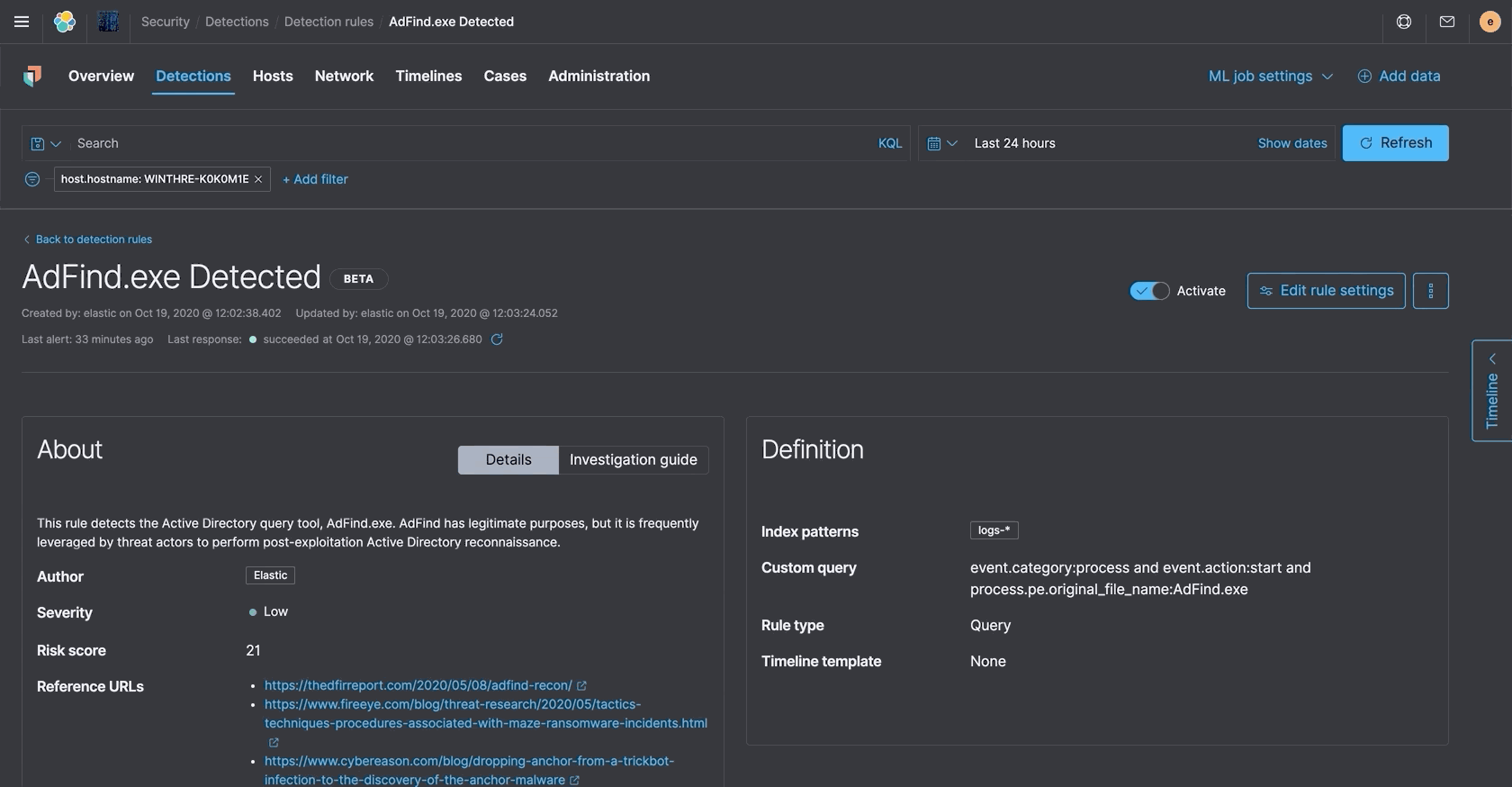Open the fireeye maze ransomware reference link
Screen dimensions: 1512x787
coord(486,714)
